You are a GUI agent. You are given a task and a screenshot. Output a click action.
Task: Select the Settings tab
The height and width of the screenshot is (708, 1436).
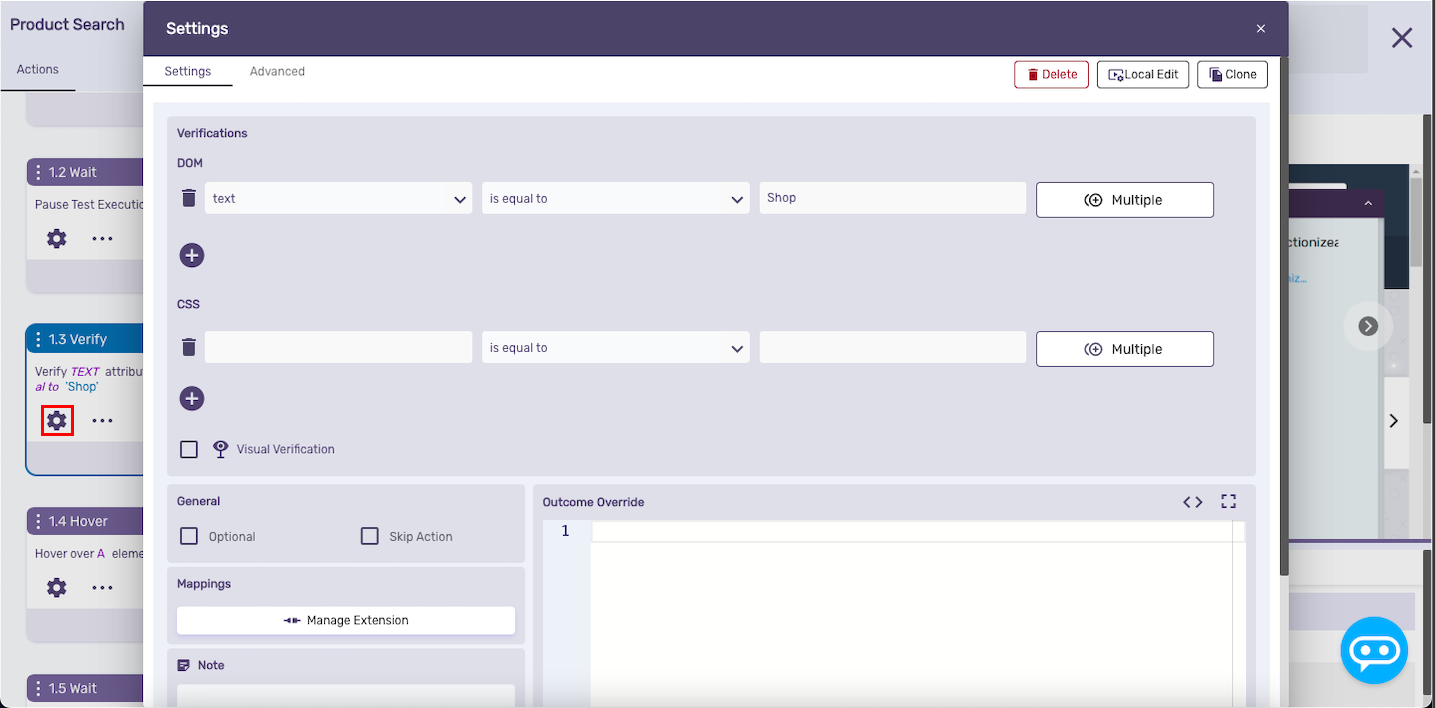188,71
